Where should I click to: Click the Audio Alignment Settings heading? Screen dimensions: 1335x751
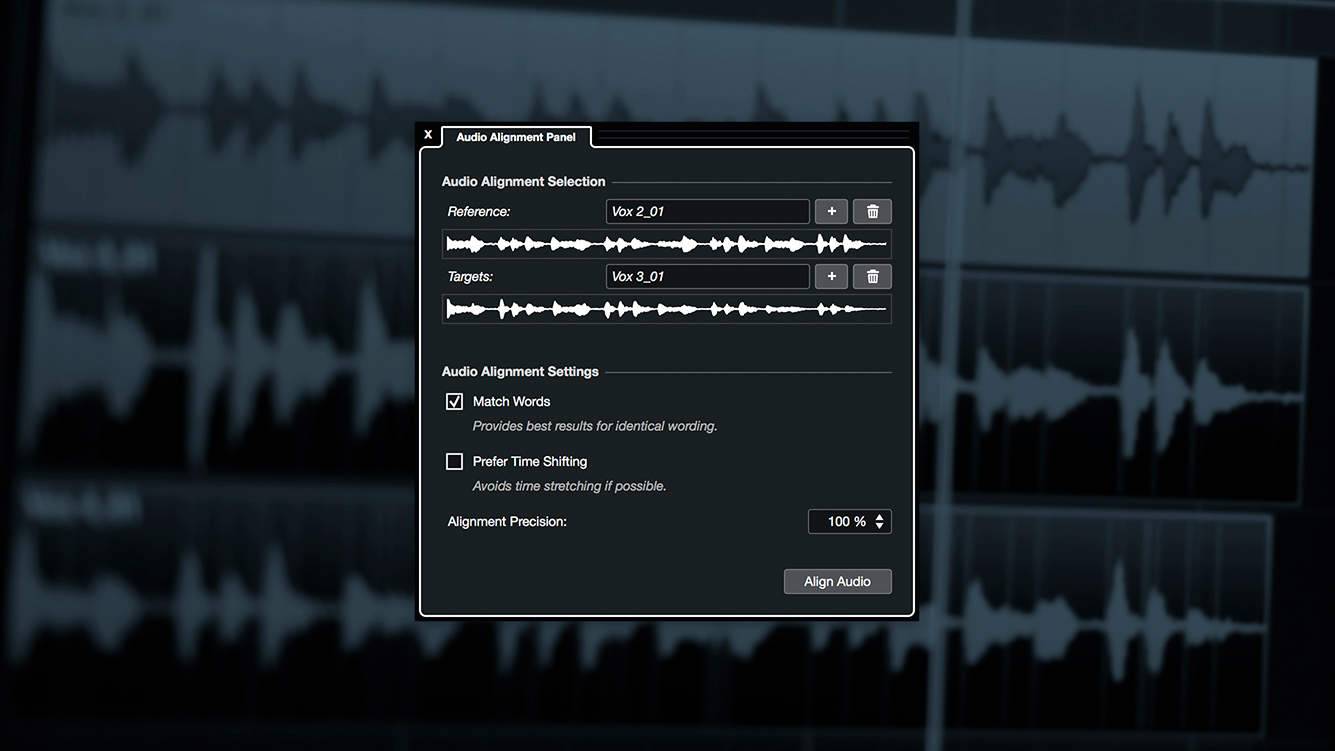coord(520,371)
